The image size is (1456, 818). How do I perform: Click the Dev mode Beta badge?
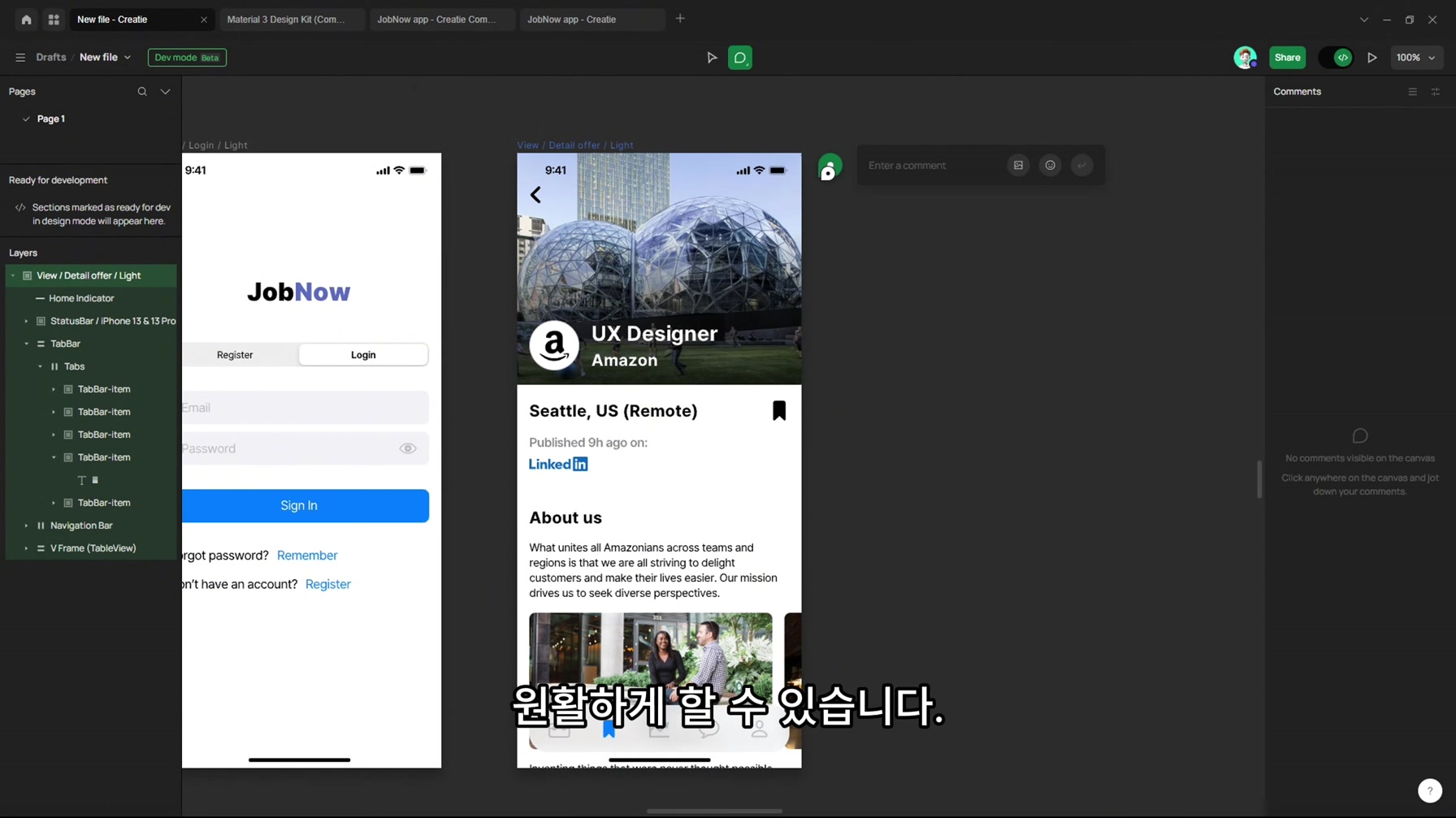pyautogui.click(x=187, y=58)
